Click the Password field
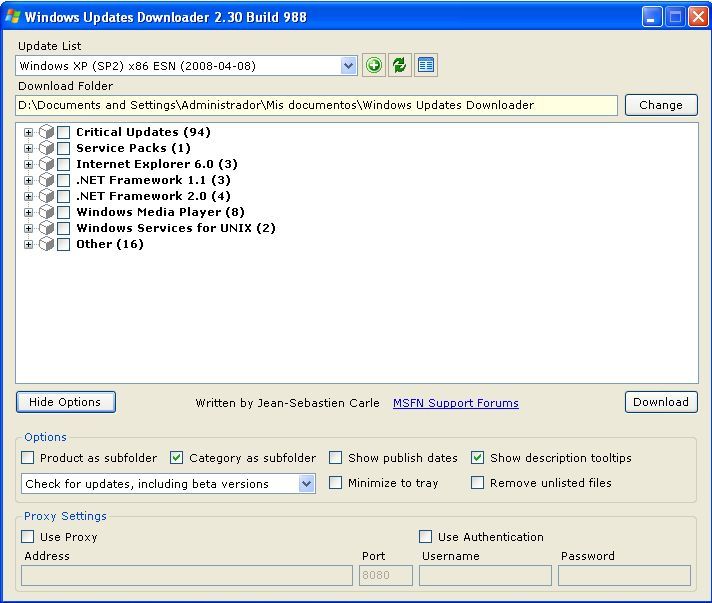This screenshot has width=712, height=603. 624,575
